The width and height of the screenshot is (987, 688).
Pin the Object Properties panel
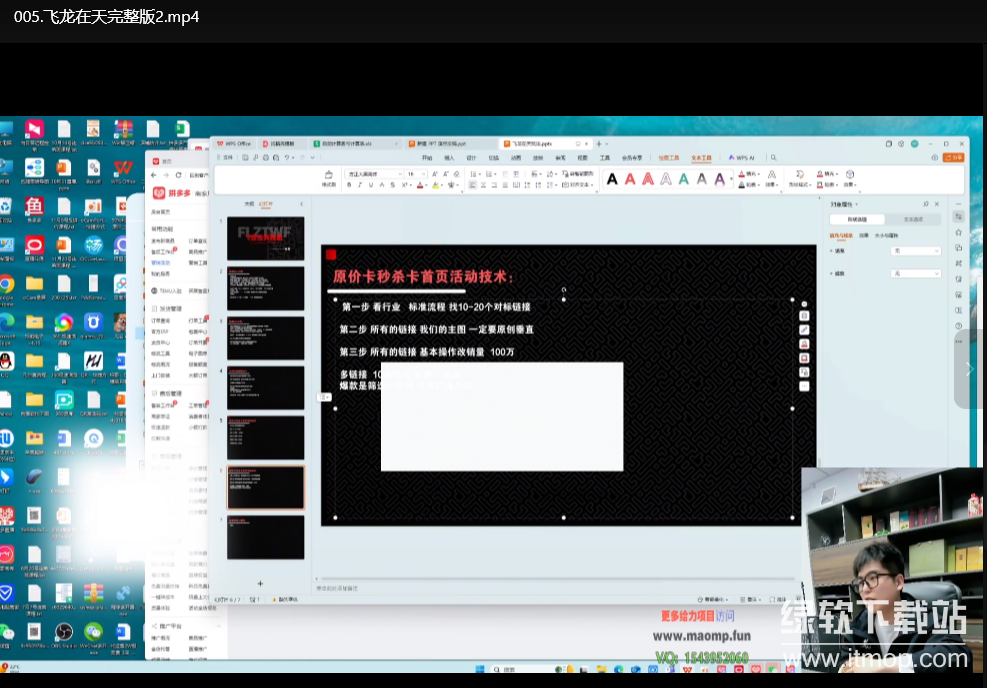click(926, 203)
